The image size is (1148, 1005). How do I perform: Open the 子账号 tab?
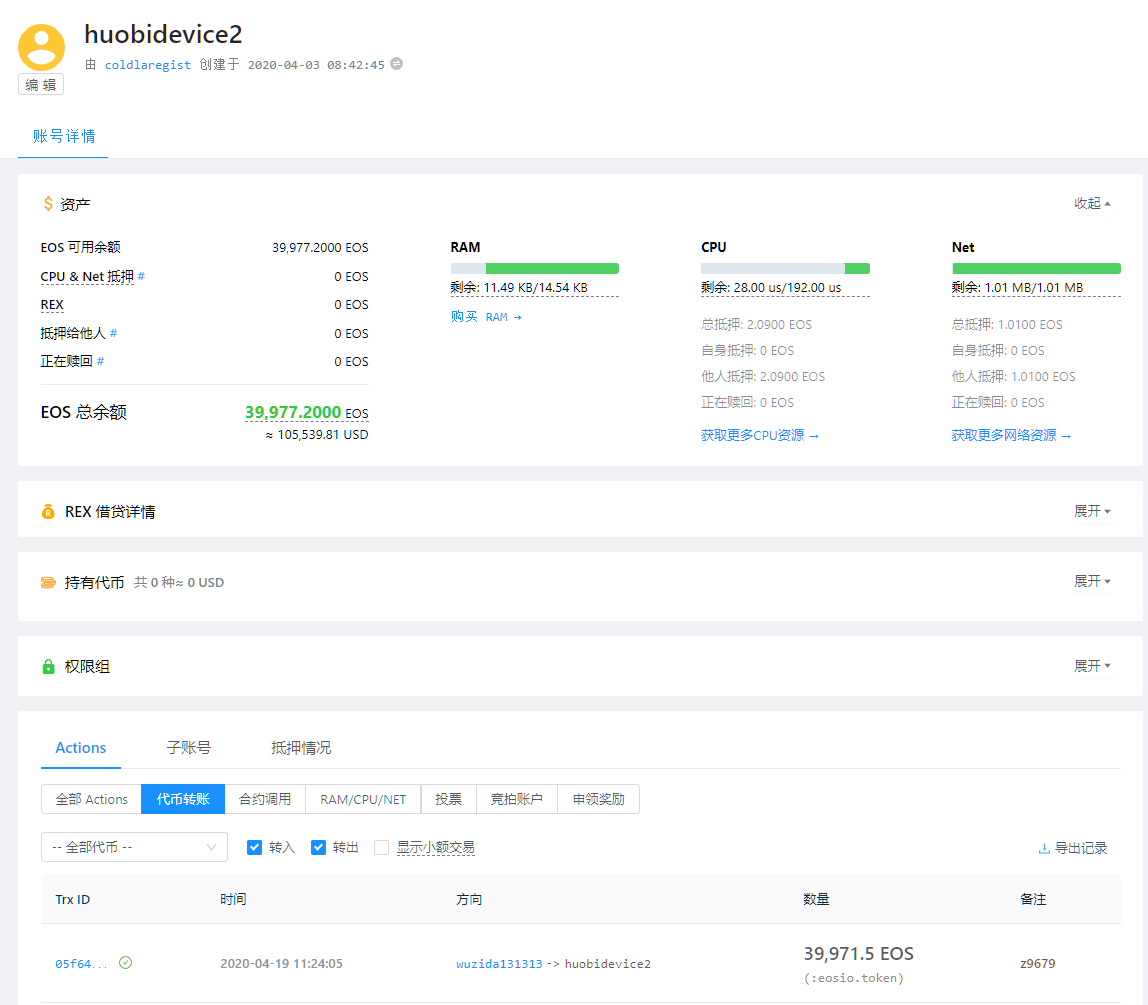[x=188, y=748]
